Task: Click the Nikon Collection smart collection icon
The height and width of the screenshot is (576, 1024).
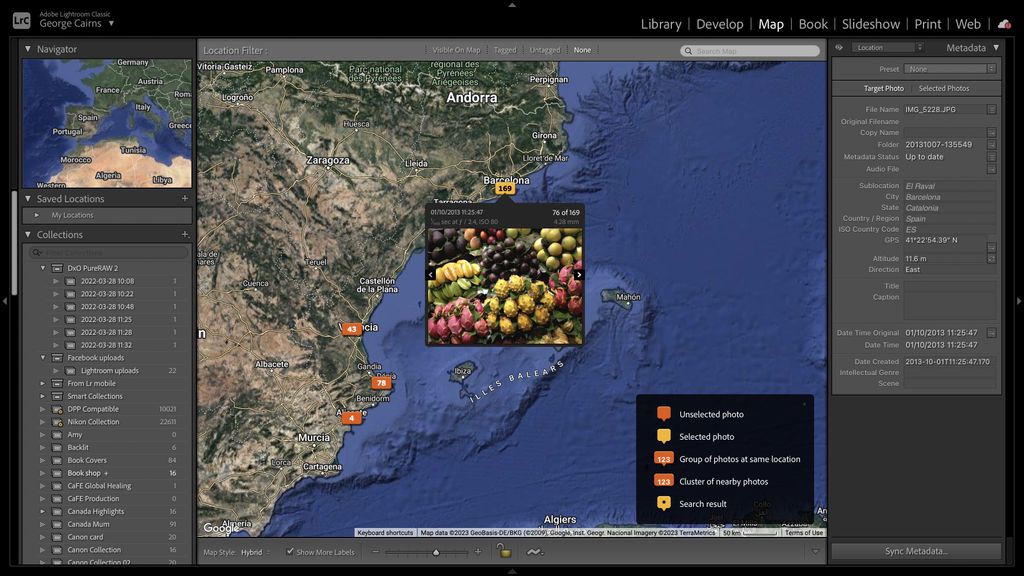Action: 57,422
